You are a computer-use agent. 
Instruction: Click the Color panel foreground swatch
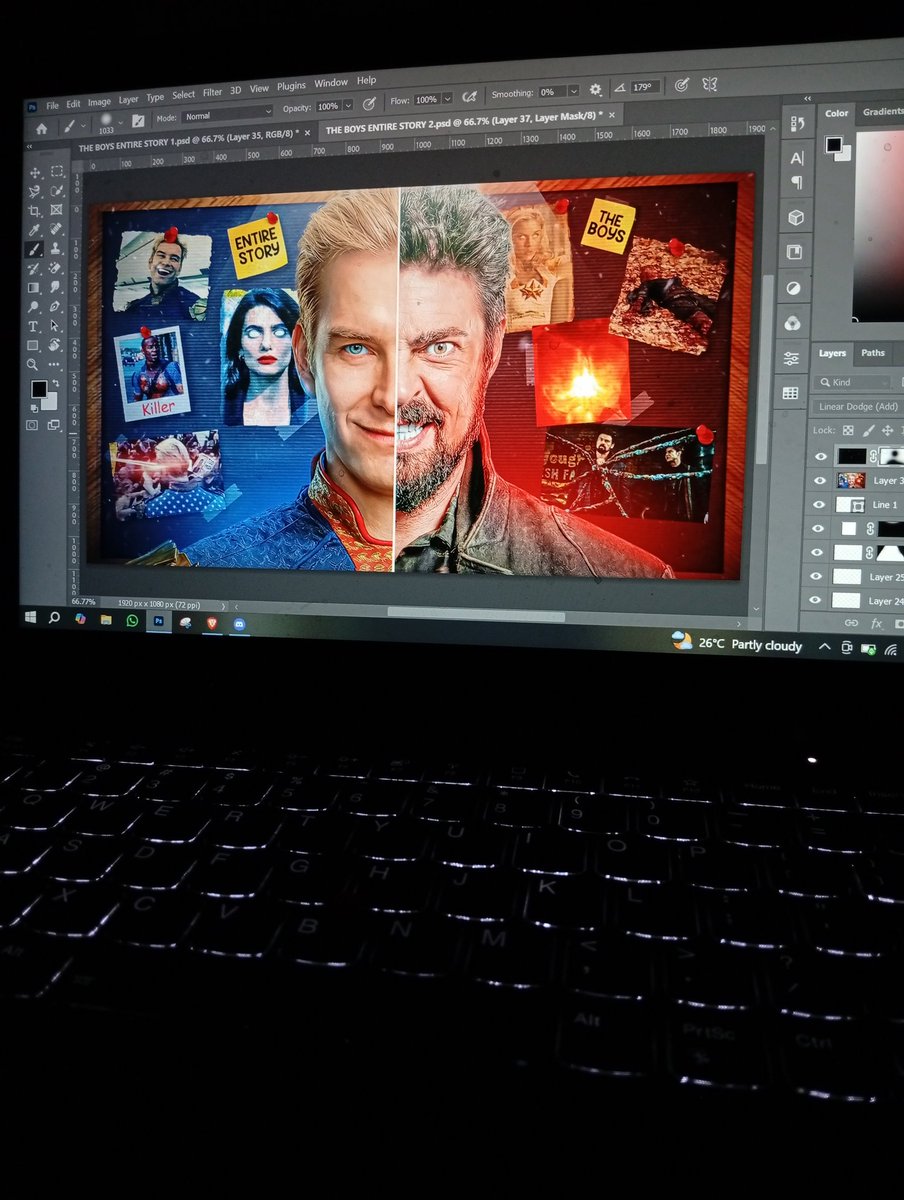coord(833,144)
